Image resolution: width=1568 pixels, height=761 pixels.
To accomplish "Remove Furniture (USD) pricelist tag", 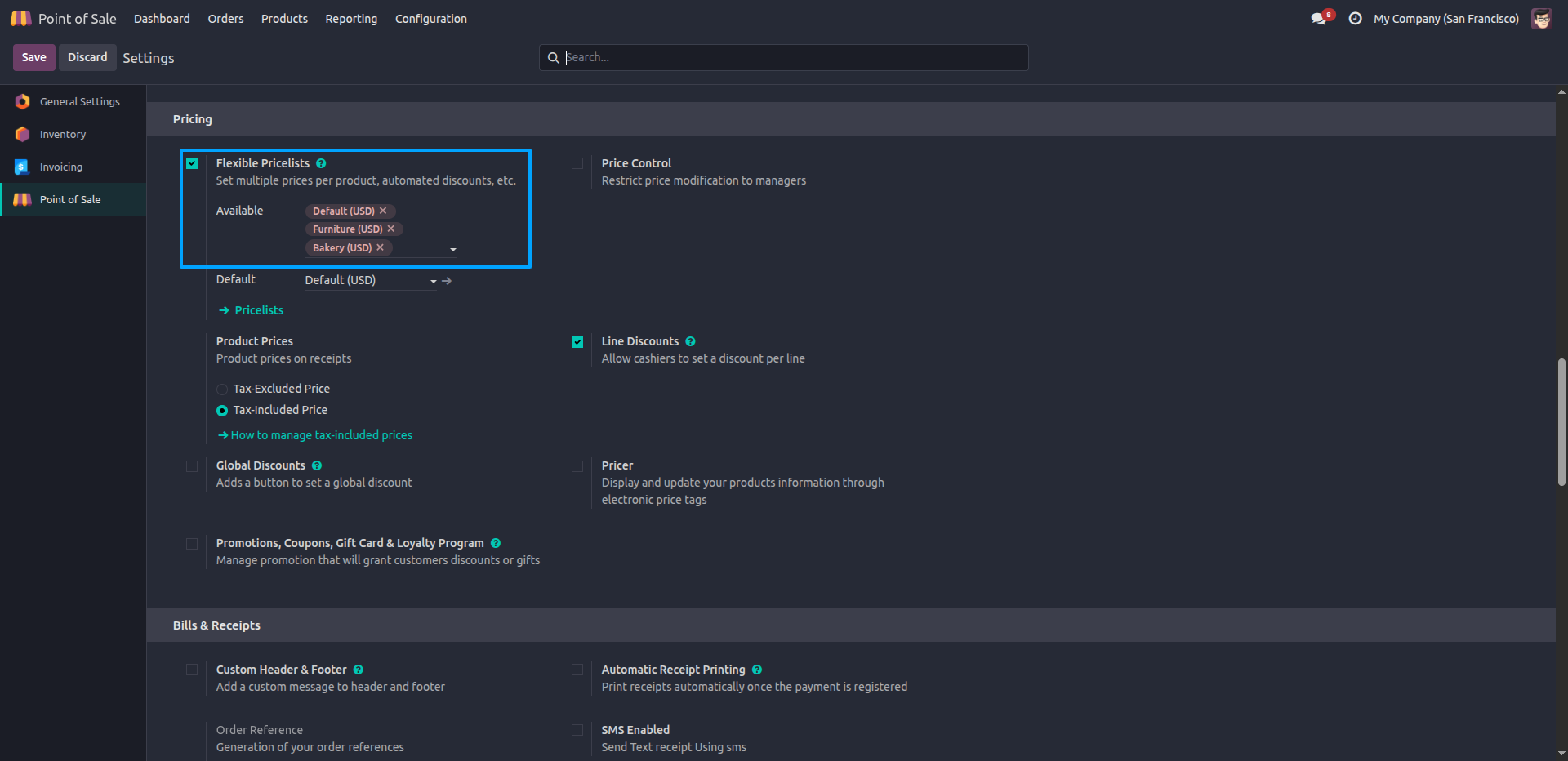I will [391, 229].
